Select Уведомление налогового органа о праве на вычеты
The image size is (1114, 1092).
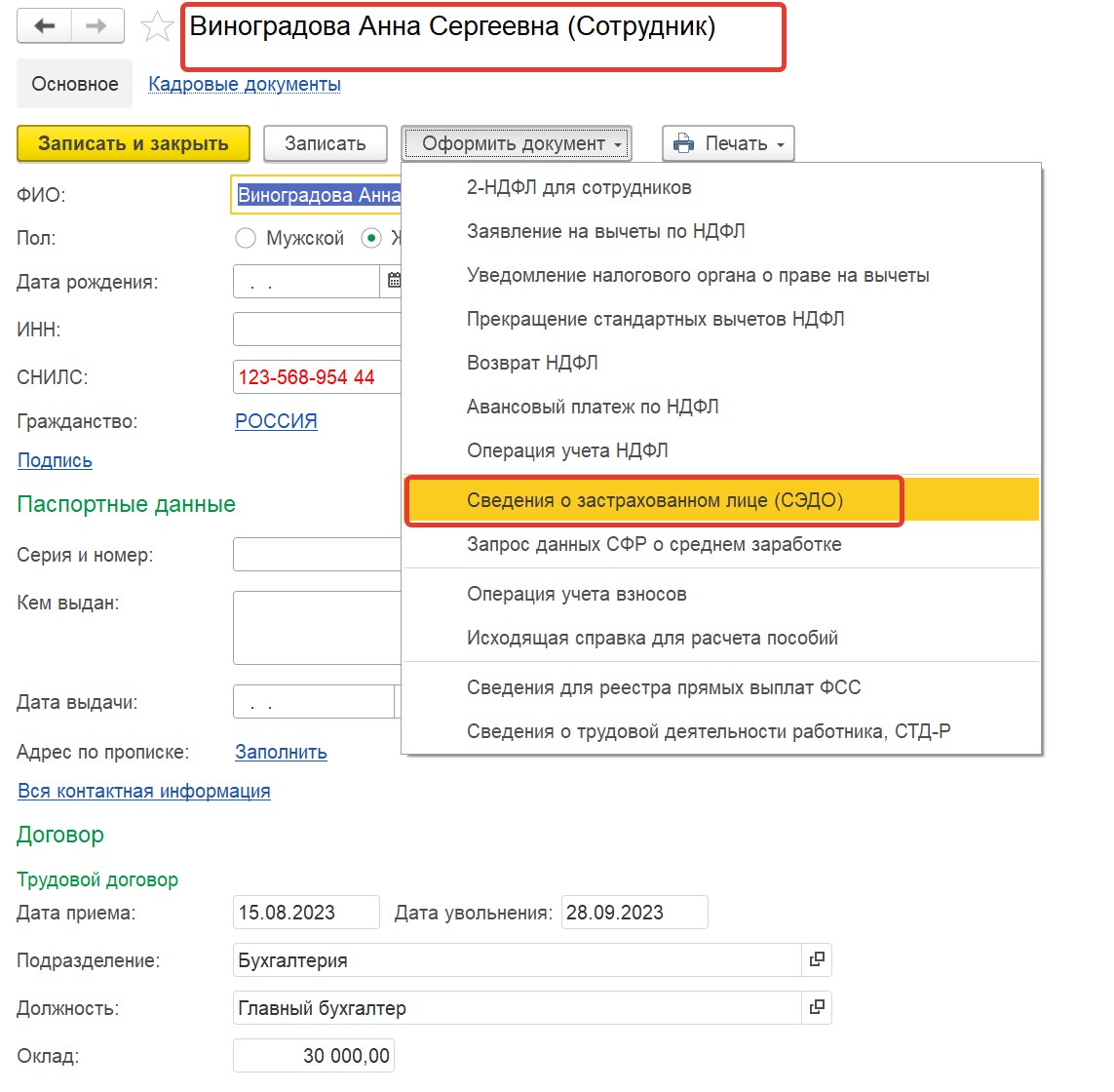point(721,275)
